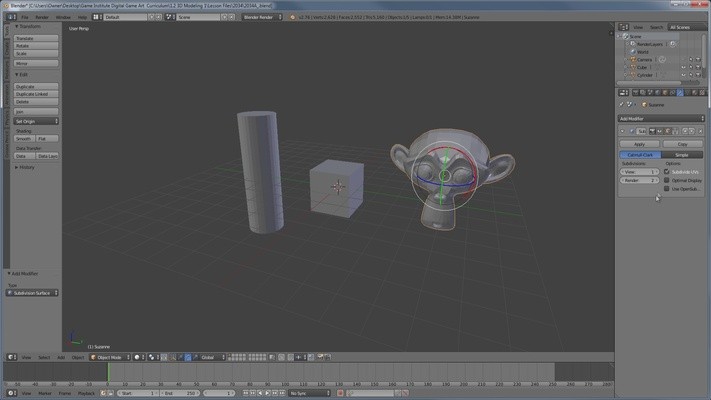Image resolution: width=711 pixels, height=400 pixels.
Task: Click the View subdivisions value field
Action: point(639,172)
